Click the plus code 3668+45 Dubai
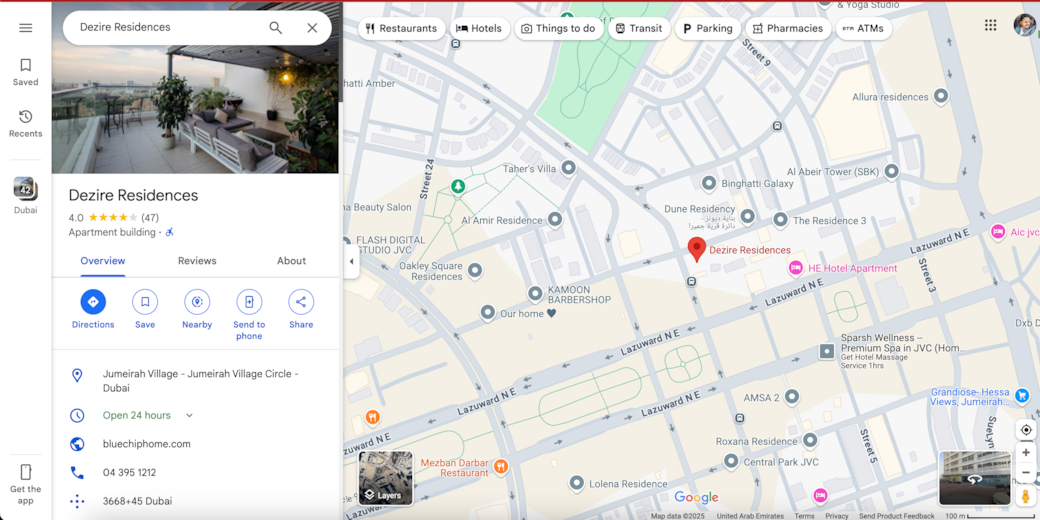 coord(137,501)
